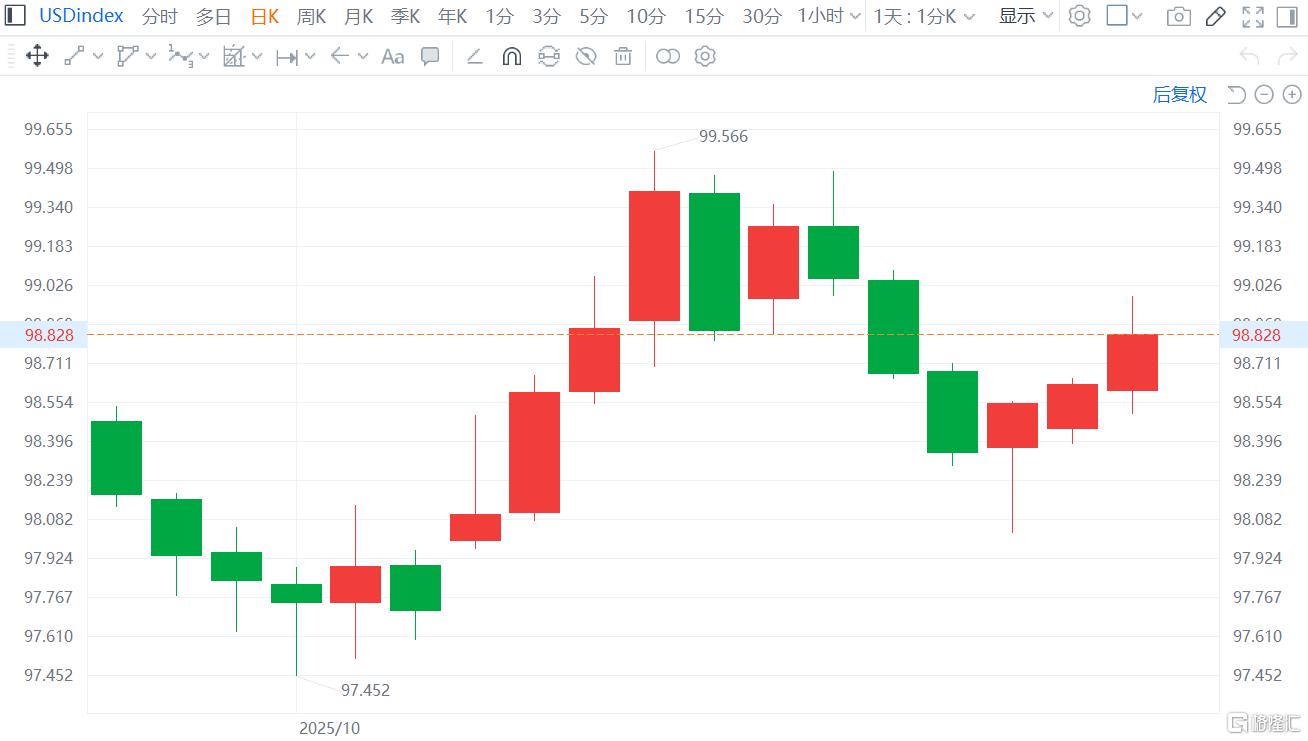Toggle hide drawings eye icon
Image resolution: width=1308 pixels, height=741 pixels.
[x=586, y=56]
